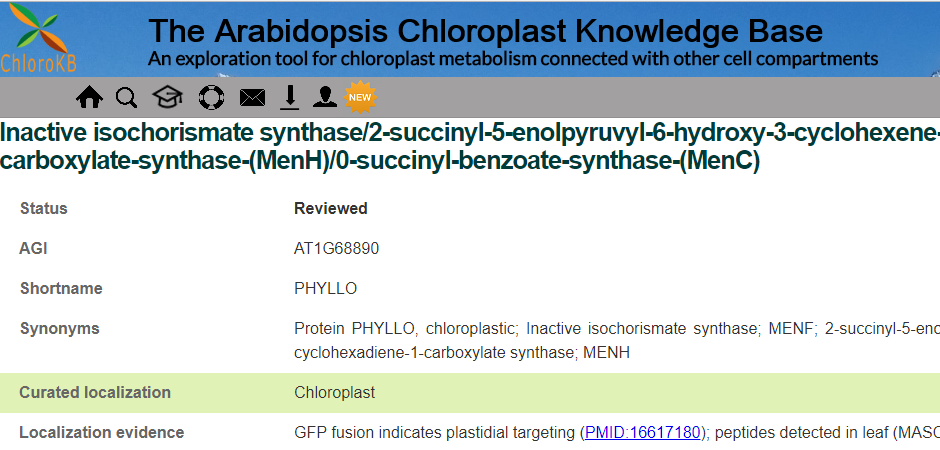Viewport: 940px width, 450px height.
Task: Open the PMID:16617180 reference link
Action: (x=644, y=433)
